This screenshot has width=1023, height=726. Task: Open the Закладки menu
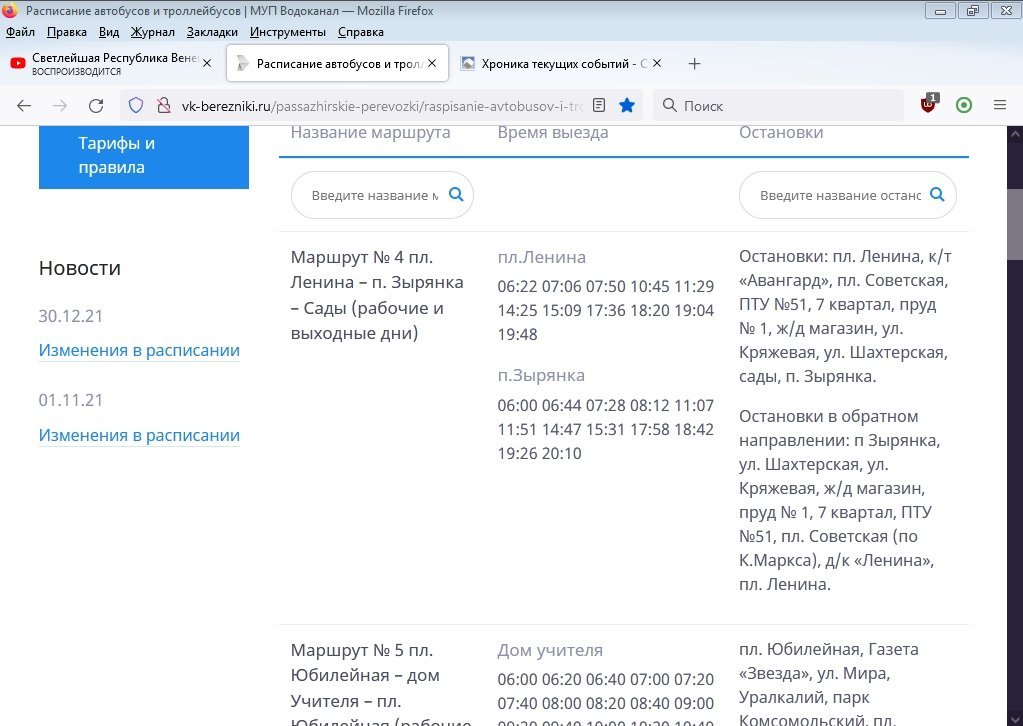point(212,32)
